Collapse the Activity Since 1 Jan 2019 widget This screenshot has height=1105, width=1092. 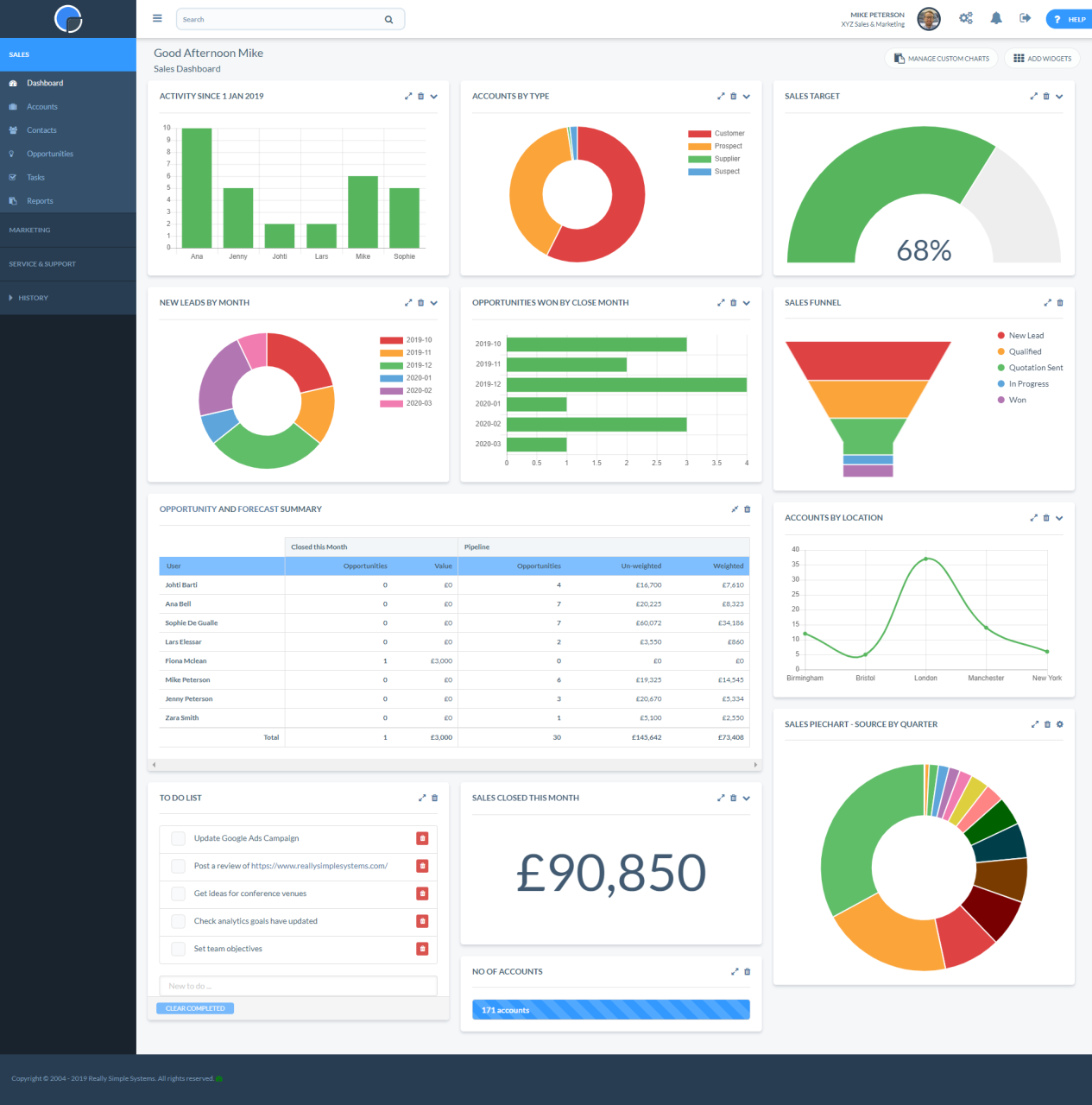(433, 96)
